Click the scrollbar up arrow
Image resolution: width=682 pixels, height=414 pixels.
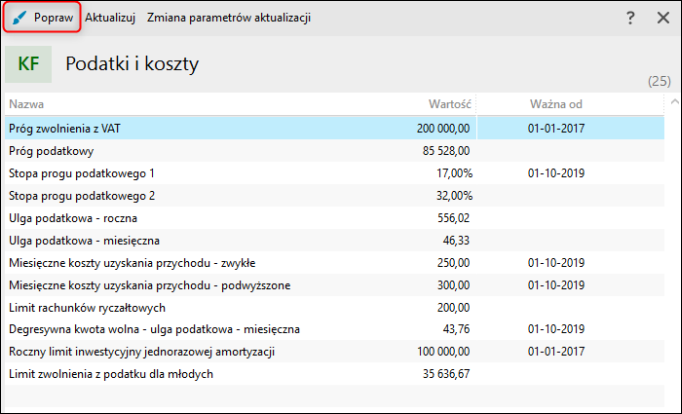[x=675, y=102]
